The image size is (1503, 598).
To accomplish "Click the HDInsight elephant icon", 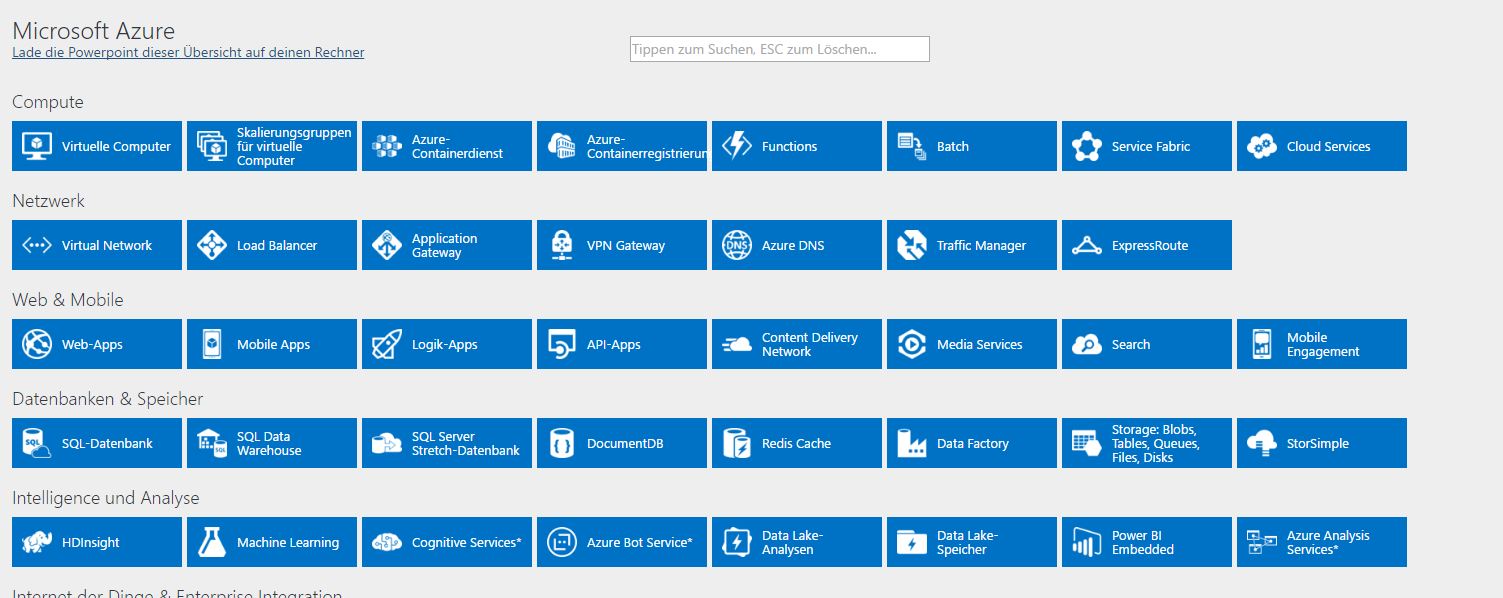I will coord(37,542).
